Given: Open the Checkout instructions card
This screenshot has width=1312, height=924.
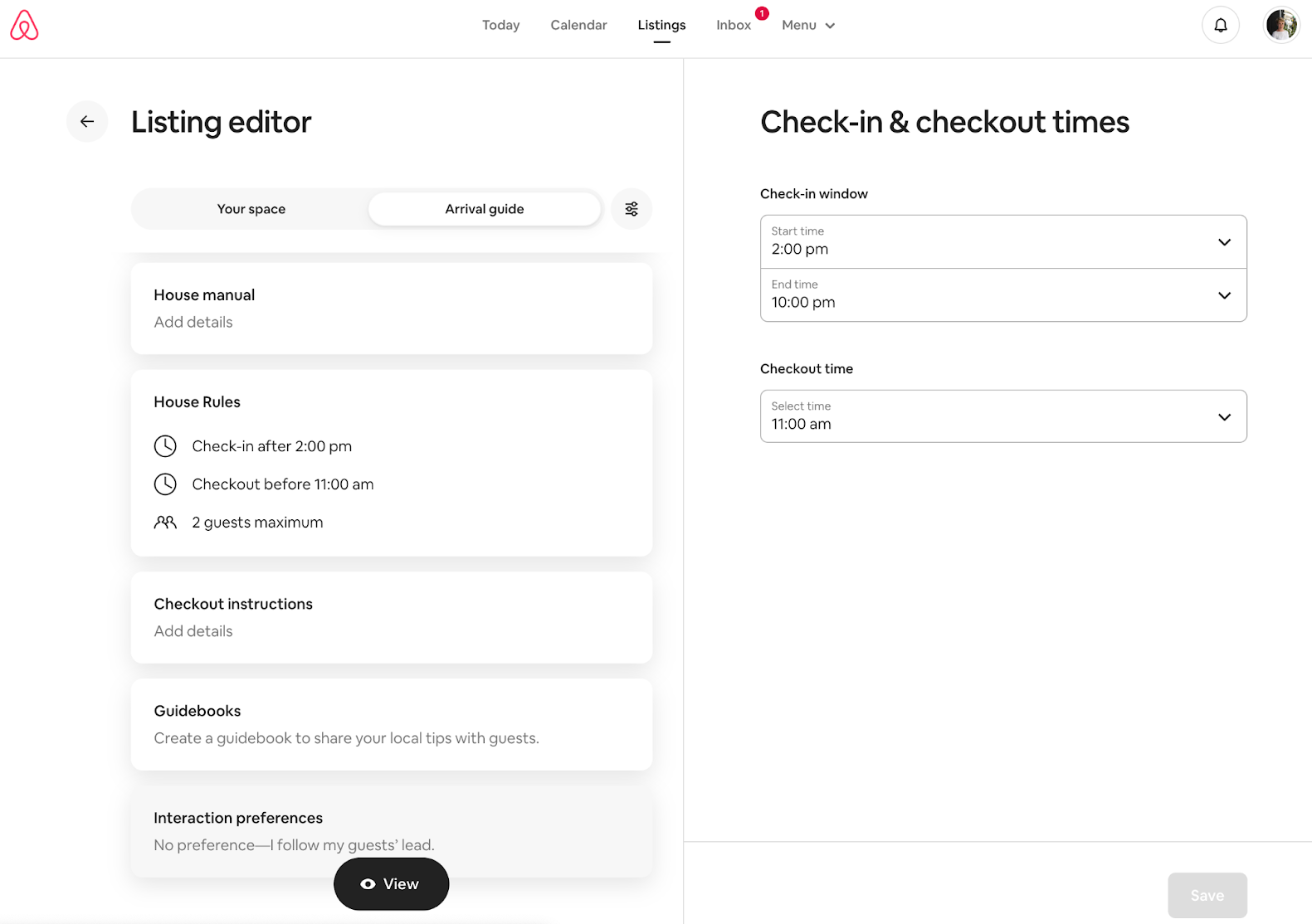Looking at the screenshot, I should click(x=391, y=617).
